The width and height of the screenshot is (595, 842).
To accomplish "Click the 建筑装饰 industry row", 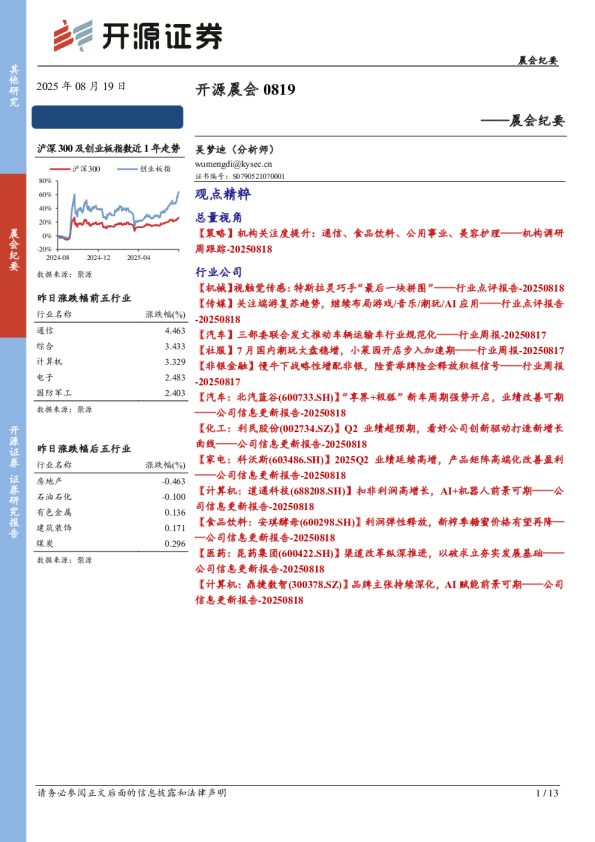I will pos(111,528).
